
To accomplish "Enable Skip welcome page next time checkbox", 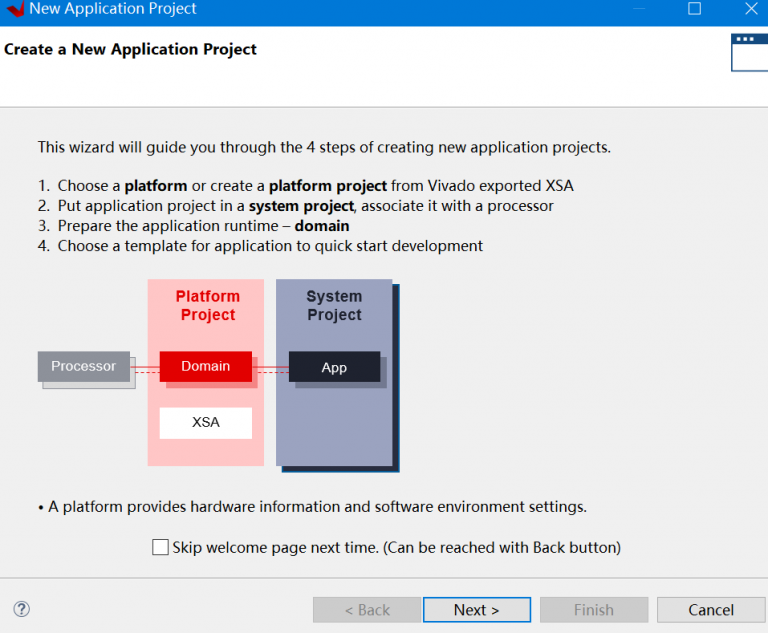I will pyautogui.click(x=160, y=547).
